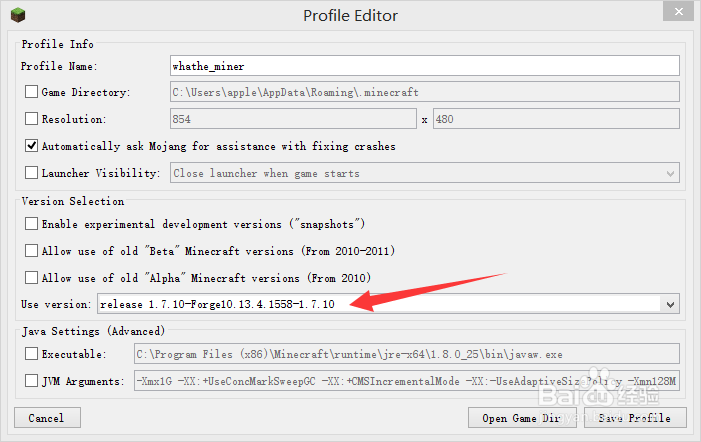Viewport: 701px width, 442px height.
Task: Click the Profile Editor title text
Action: [350, 16]
